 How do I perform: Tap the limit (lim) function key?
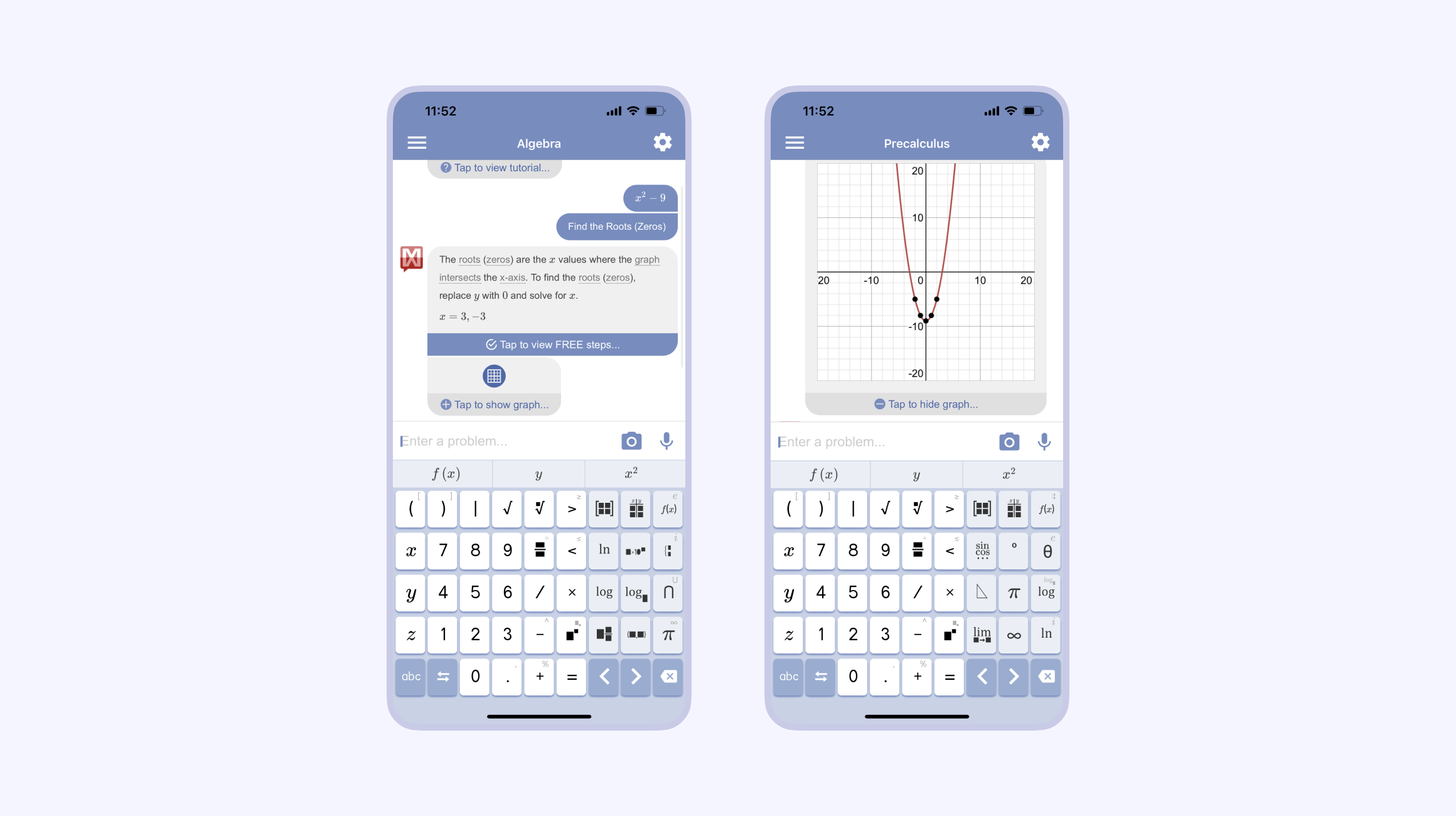[981, 634]
